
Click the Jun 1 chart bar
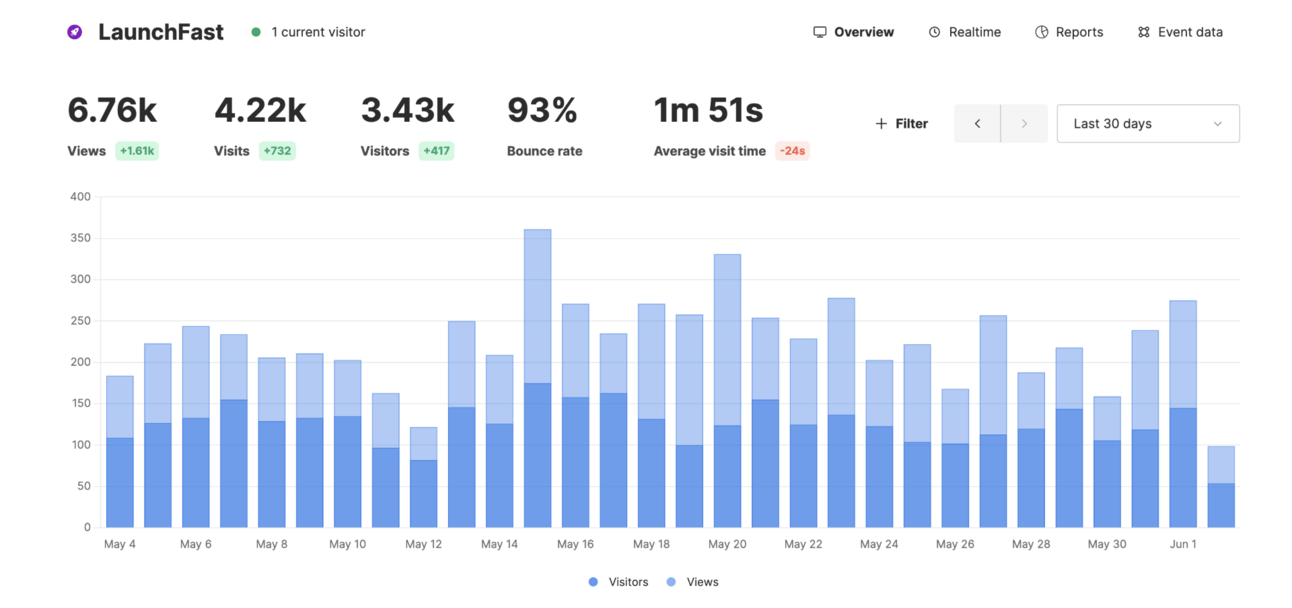tap(1183, 414)
